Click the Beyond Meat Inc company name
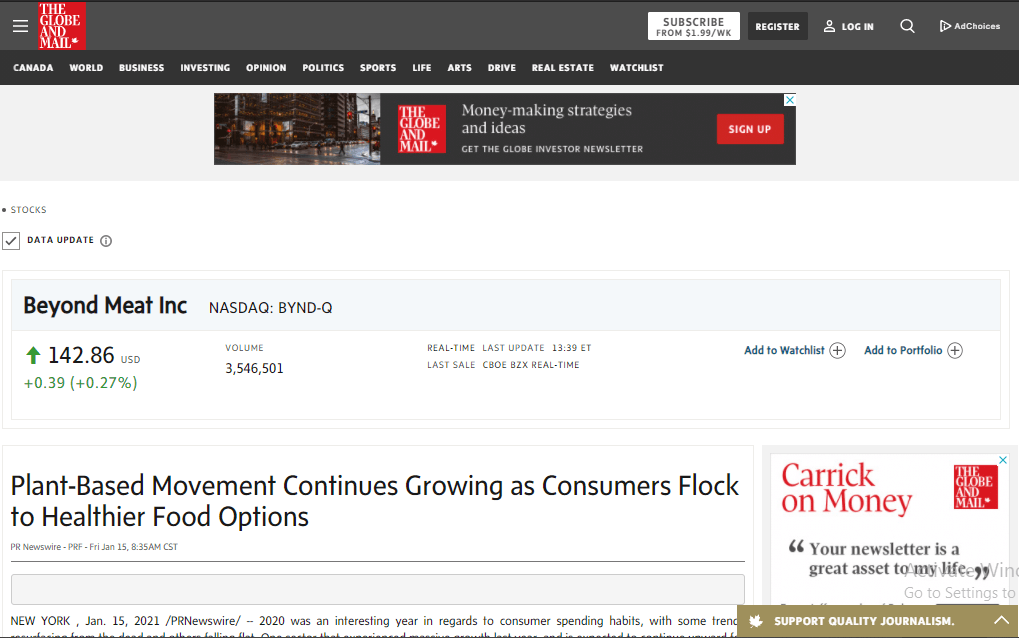 pyautogui.click(x=105, y=305)
